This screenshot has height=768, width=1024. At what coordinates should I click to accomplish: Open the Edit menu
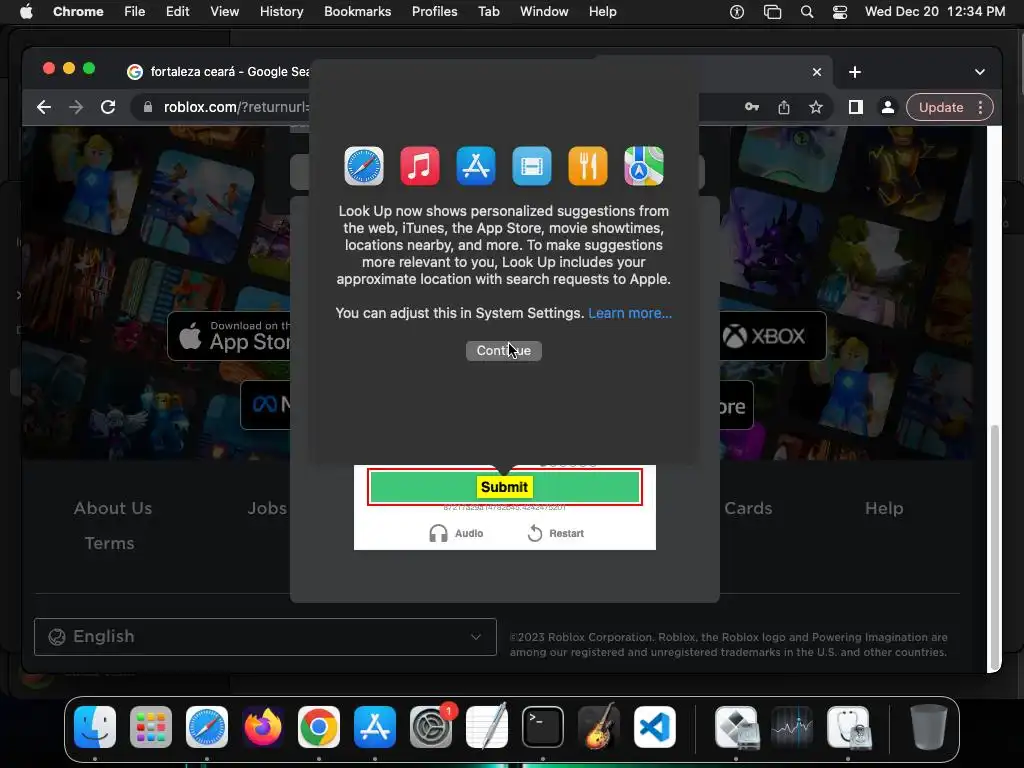178,12
